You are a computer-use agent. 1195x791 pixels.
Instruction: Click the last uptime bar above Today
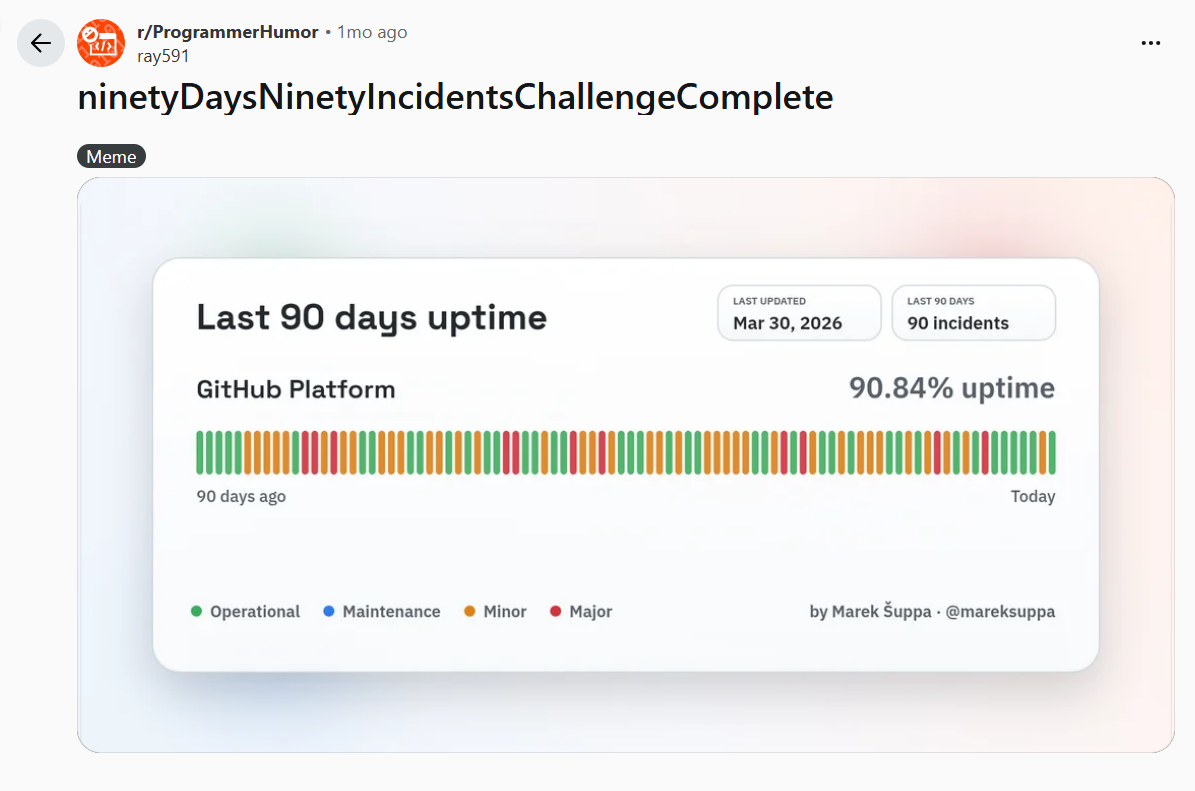coord(1052,453)
